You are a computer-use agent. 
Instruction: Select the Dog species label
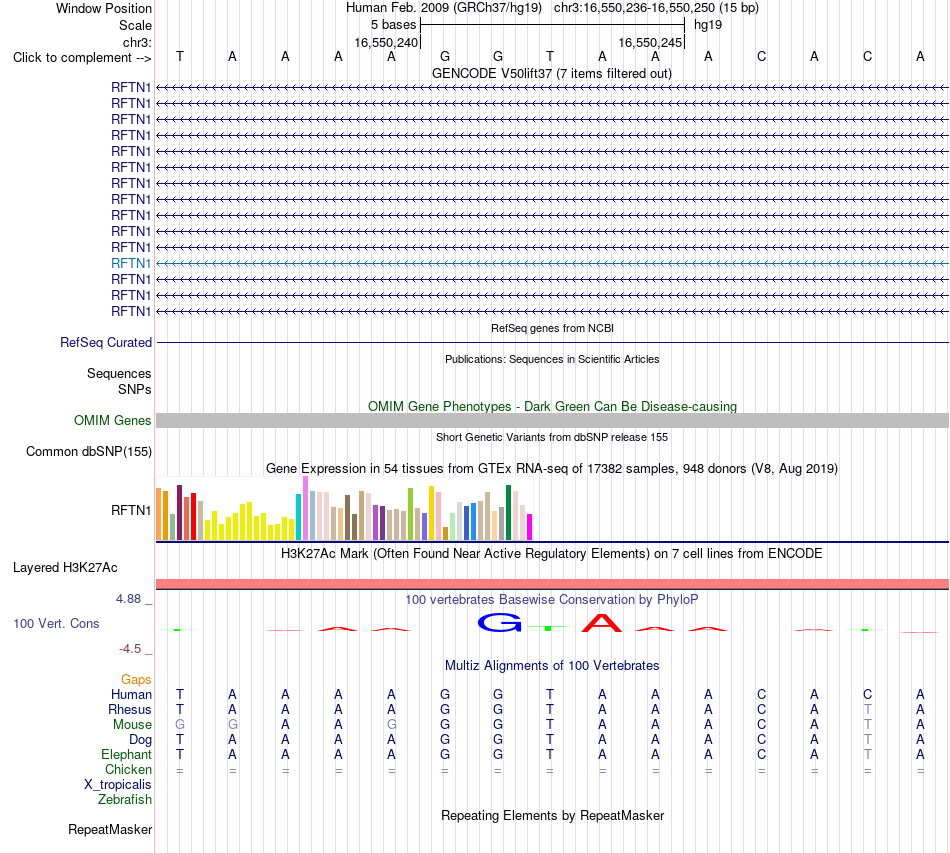[x=140, y=740]
